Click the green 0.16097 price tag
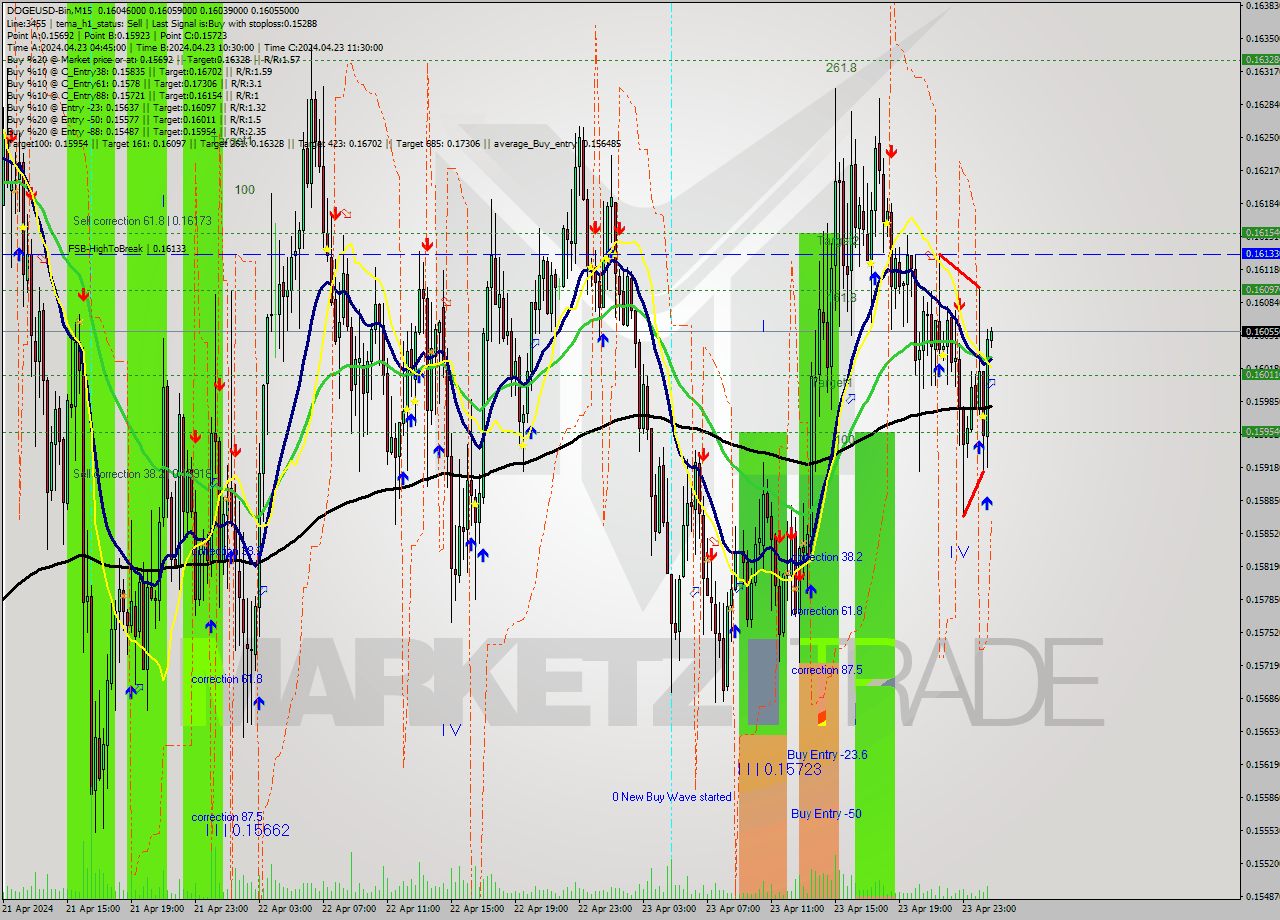 pyautogui.click(x=1260, y=289)
